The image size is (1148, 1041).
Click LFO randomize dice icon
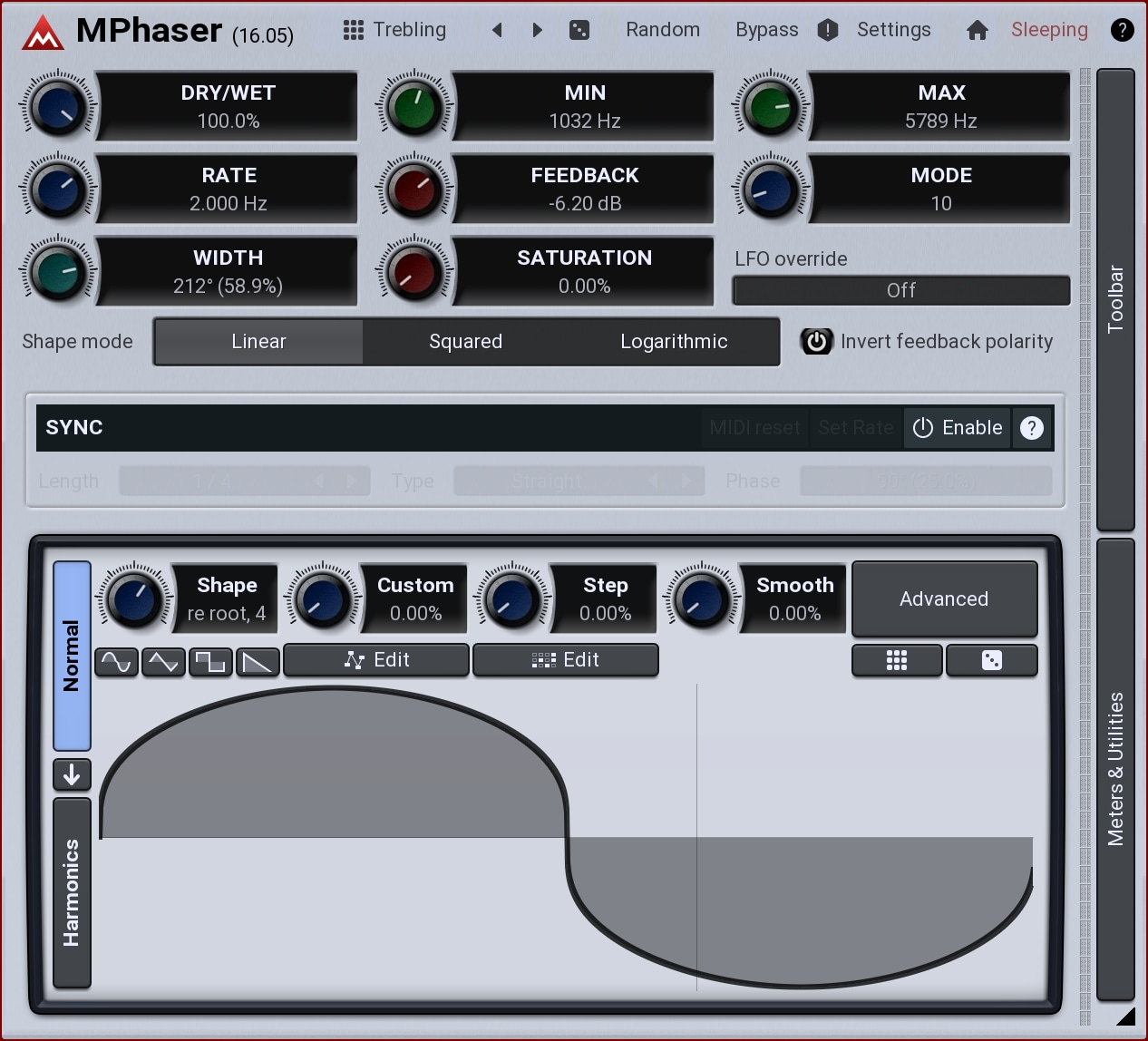coord(992,660)
